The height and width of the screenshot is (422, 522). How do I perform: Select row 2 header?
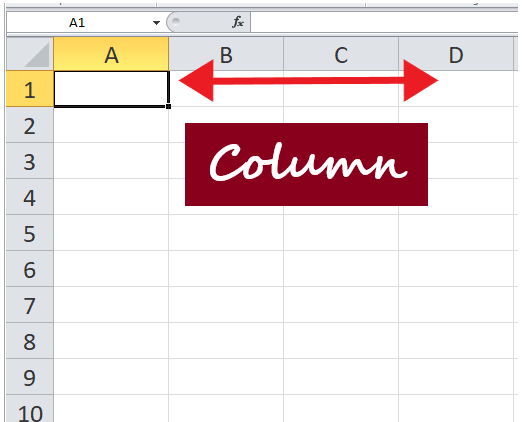coord(30,125)
